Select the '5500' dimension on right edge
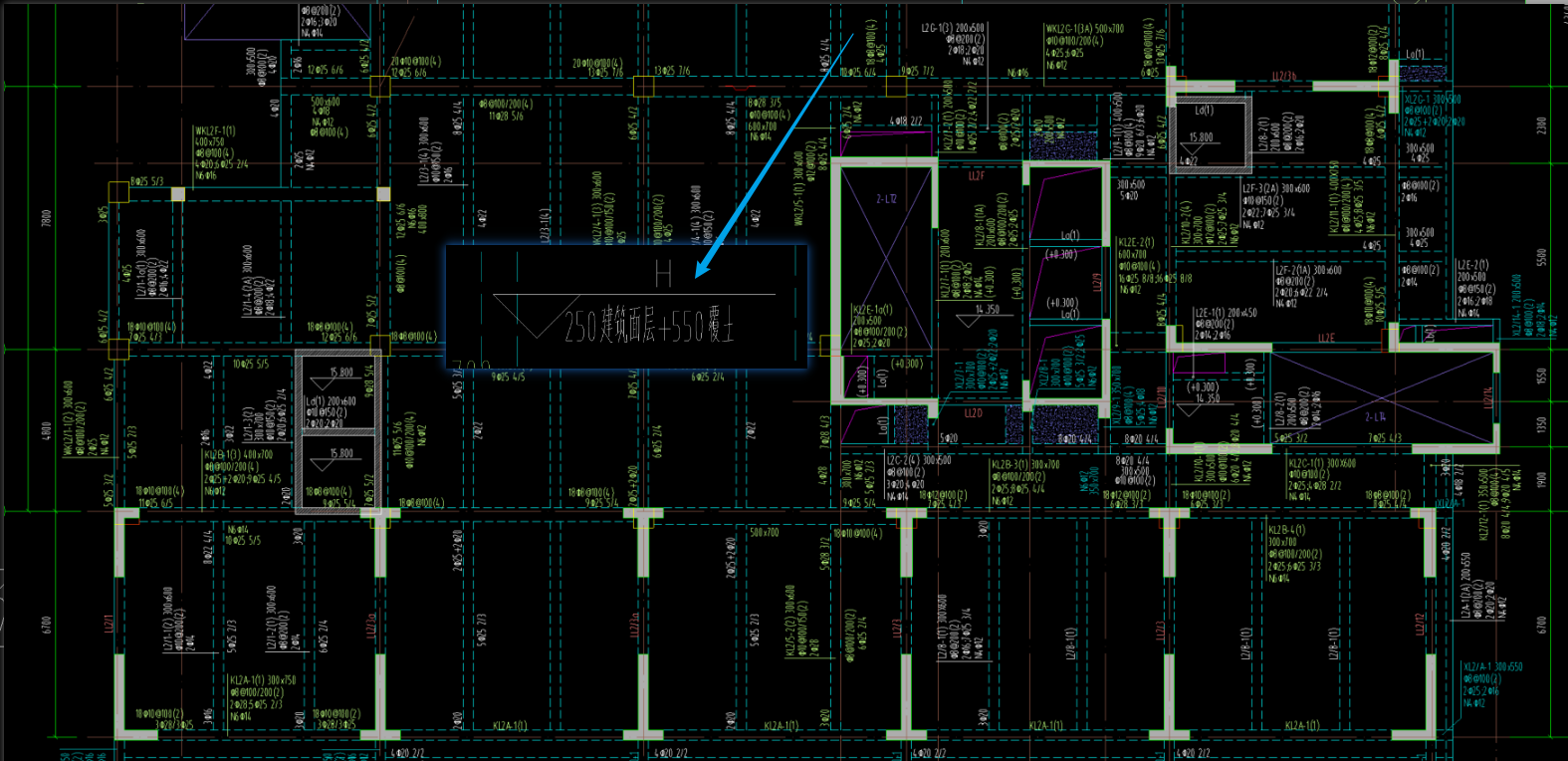The image size is (1568, 761). (1541, 256)
